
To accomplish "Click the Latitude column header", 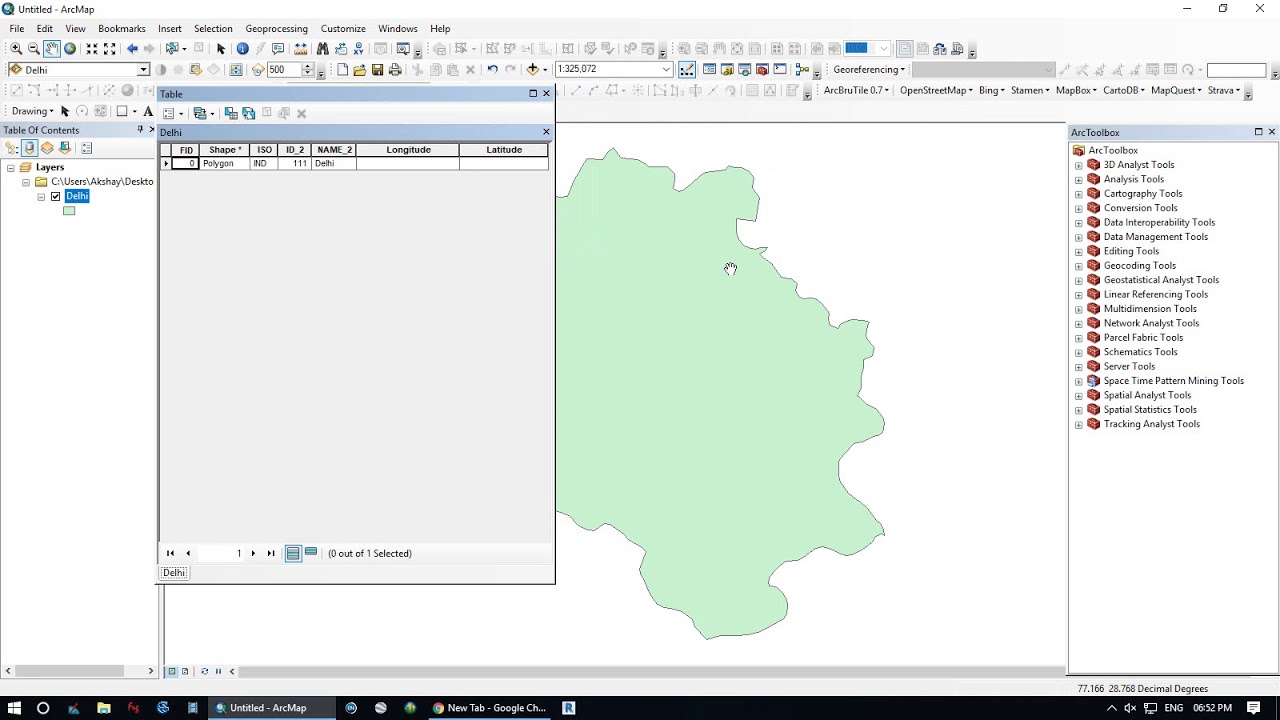I will click(x=504, y=150).
